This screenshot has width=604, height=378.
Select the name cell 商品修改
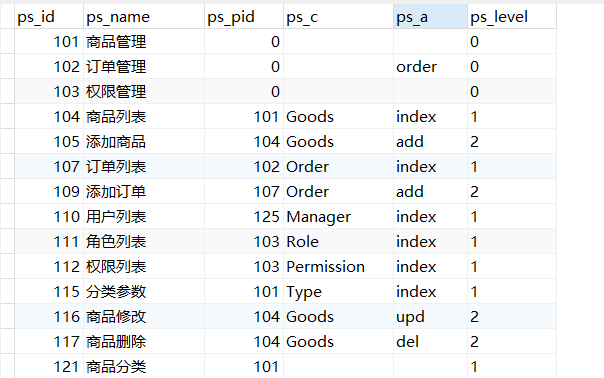tap(144, 317)
